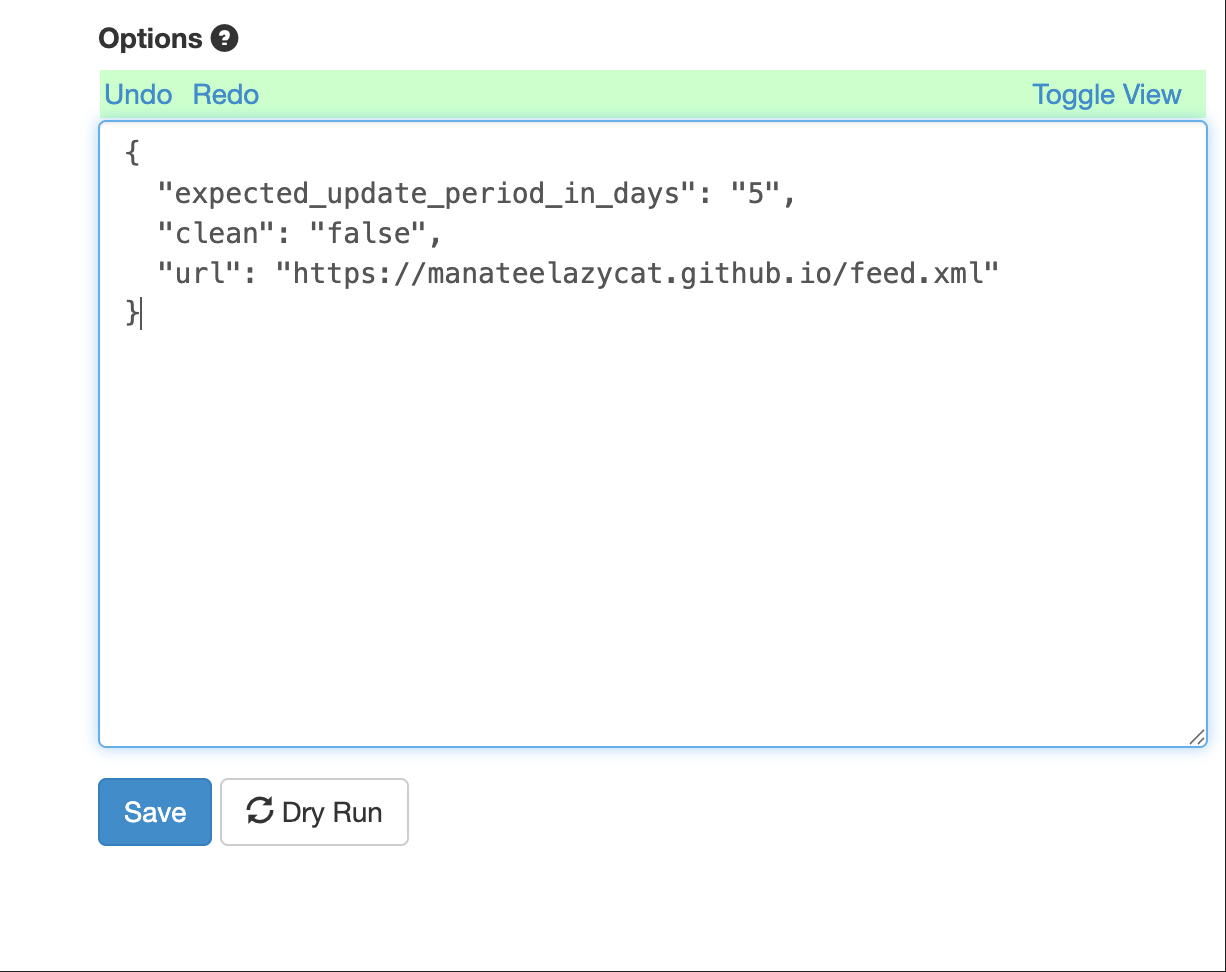Redo the reverted JSON edit

[226, 95]
